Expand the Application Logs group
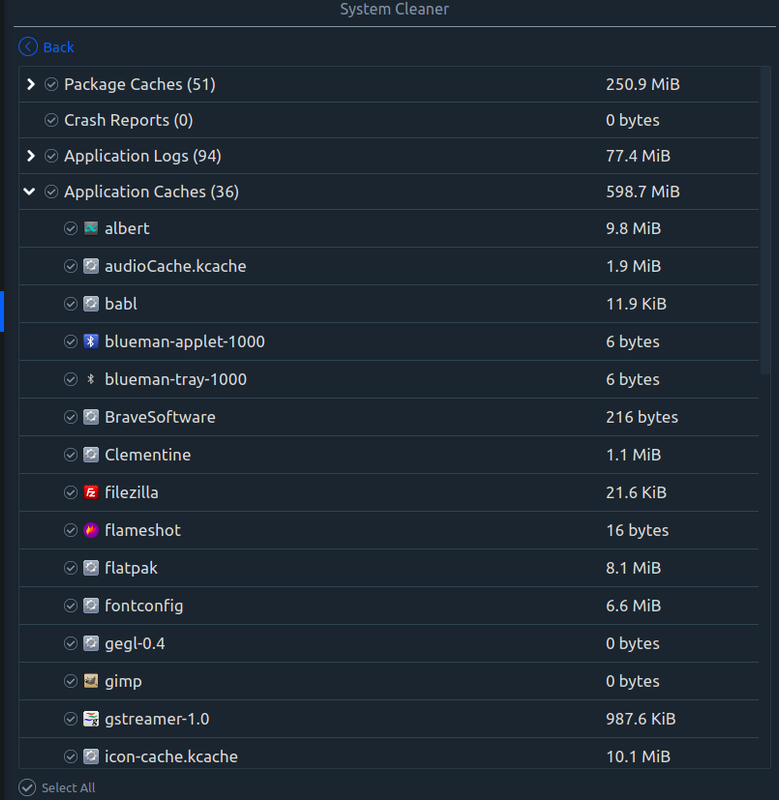This screenshot has height=800, width=779. [x=31, y=156]
